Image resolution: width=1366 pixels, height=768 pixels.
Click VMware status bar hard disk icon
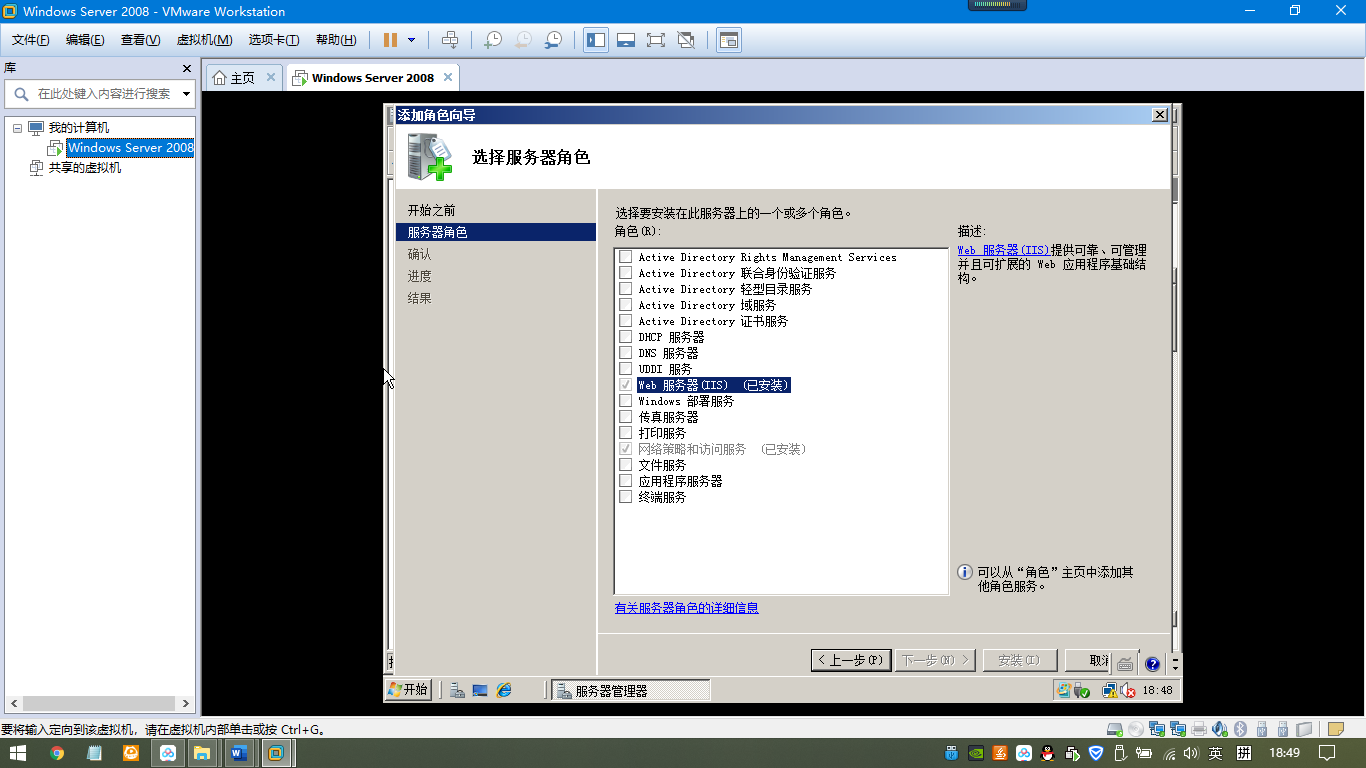pyautogui.click(x=1115, y=729)
